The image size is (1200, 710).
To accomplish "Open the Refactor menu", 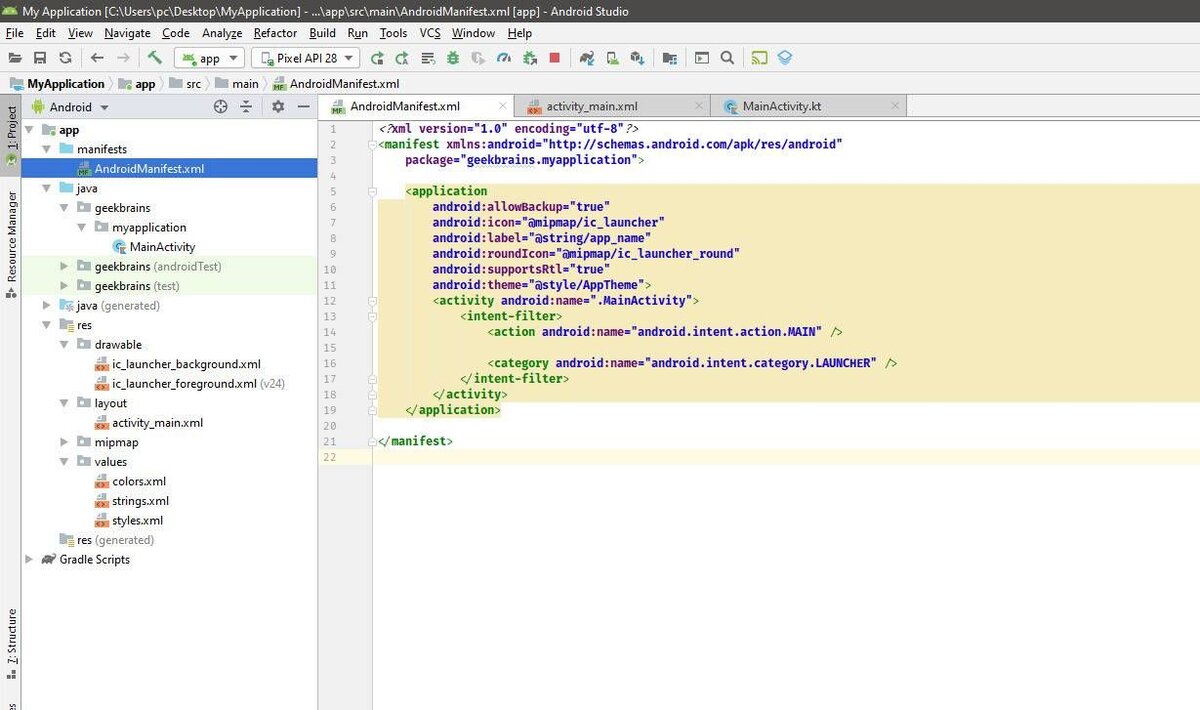I will coord(275,33).
